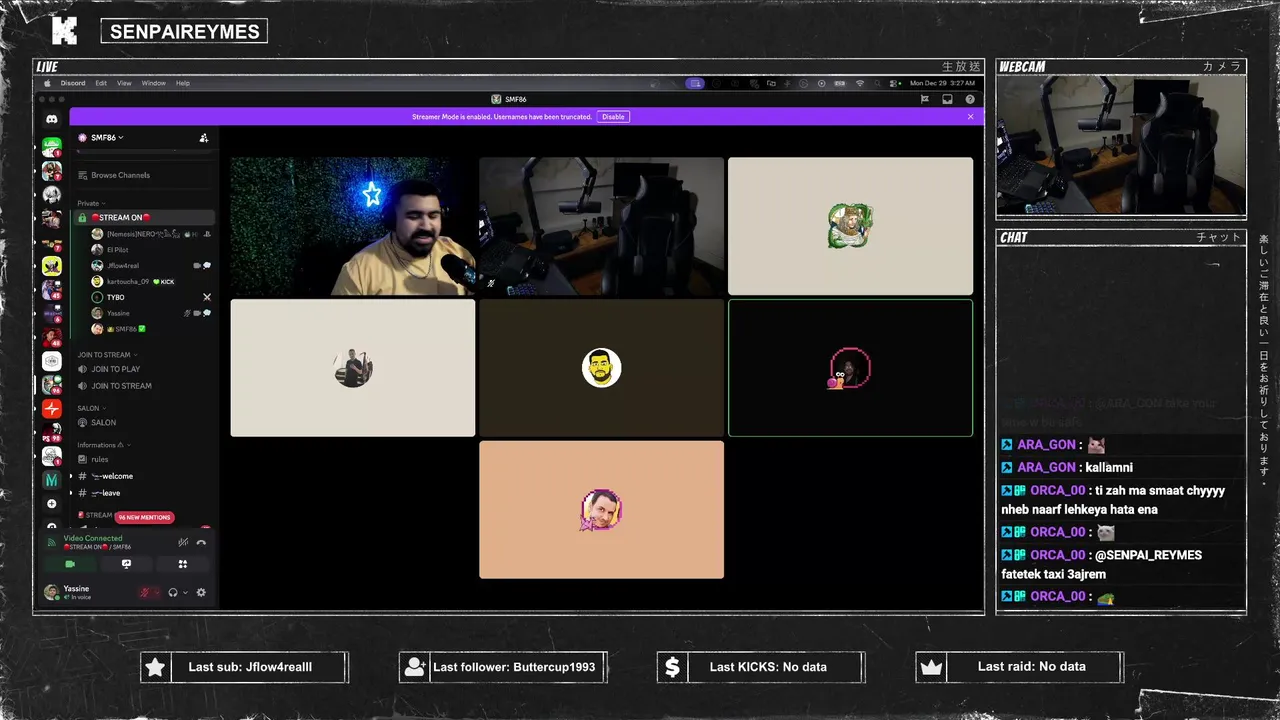Jump to 96 NEW MENTIONS
Screen dimensions: 1280x720
(x=145, y=517)
